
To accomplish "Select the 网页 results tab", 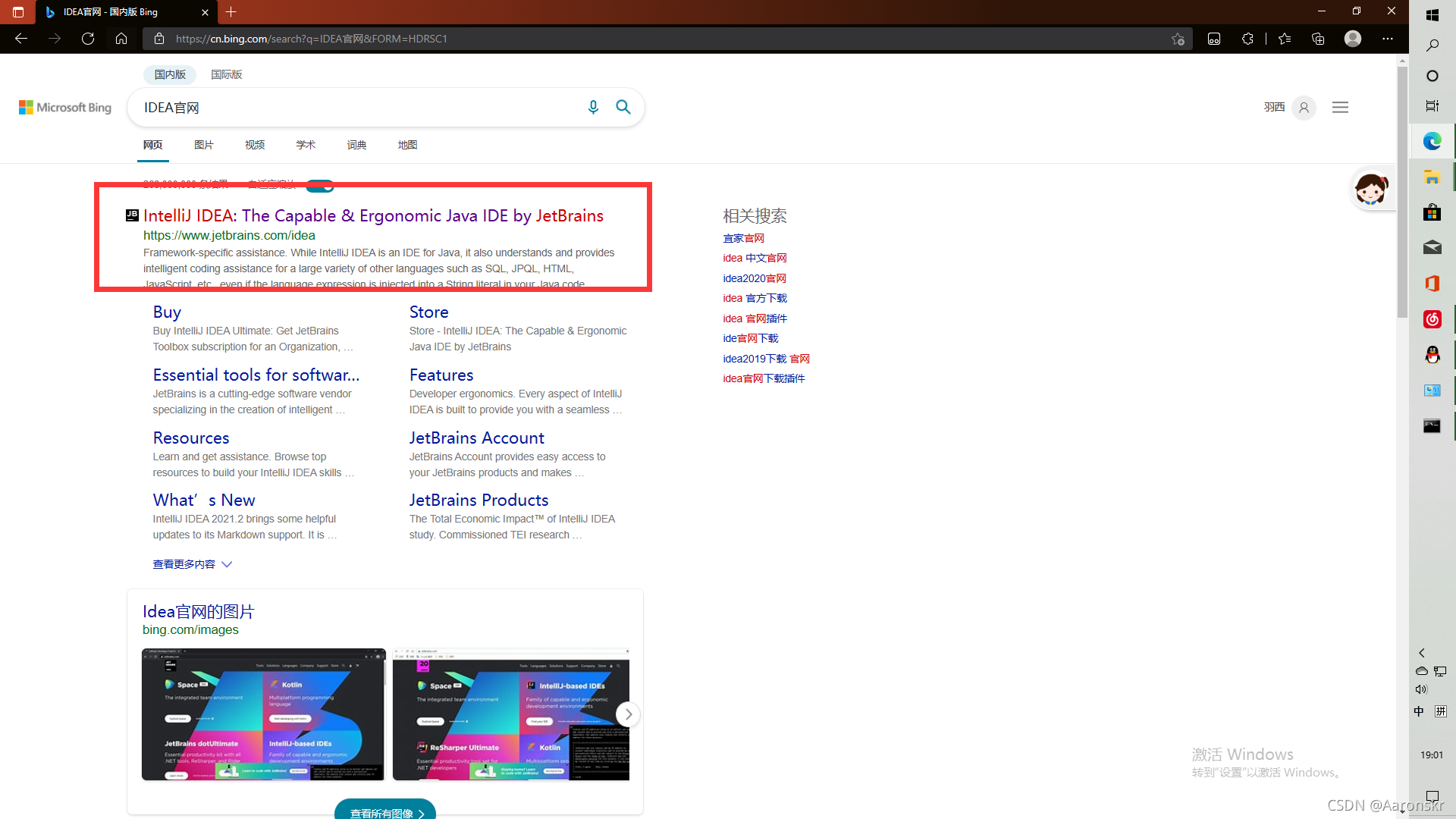I will click(x=153, y=145).
